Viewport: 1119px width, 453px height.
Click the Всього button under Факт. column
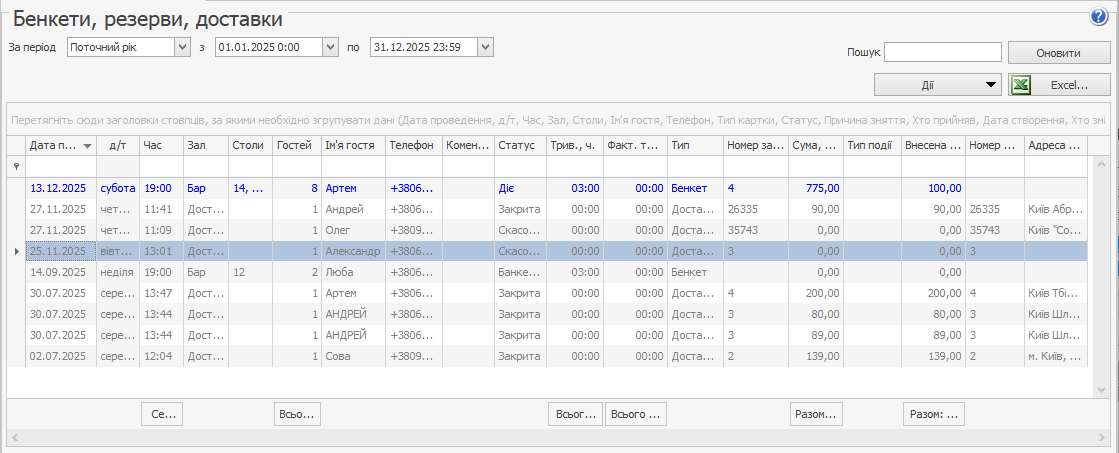pyautogui.click(x=635, y=413)
